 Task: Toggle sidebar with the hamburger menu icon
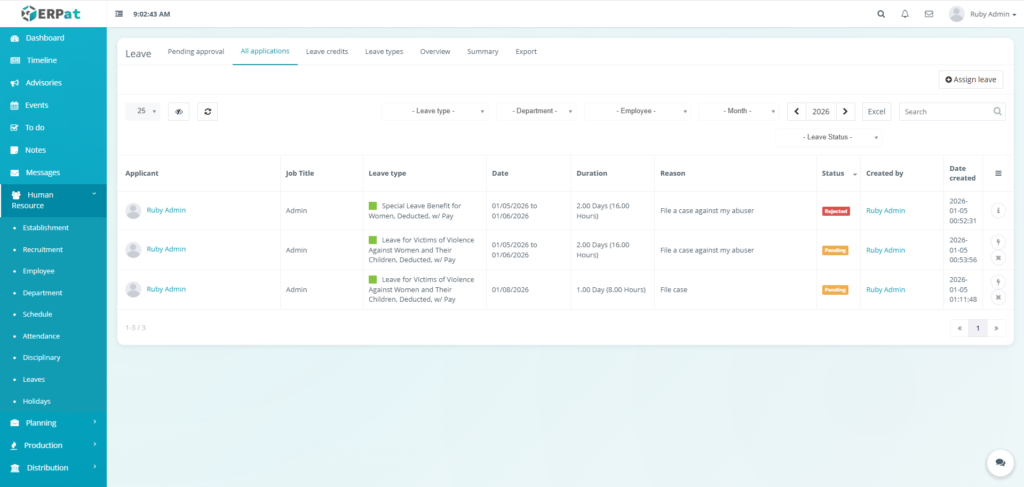tap(120, 14)
